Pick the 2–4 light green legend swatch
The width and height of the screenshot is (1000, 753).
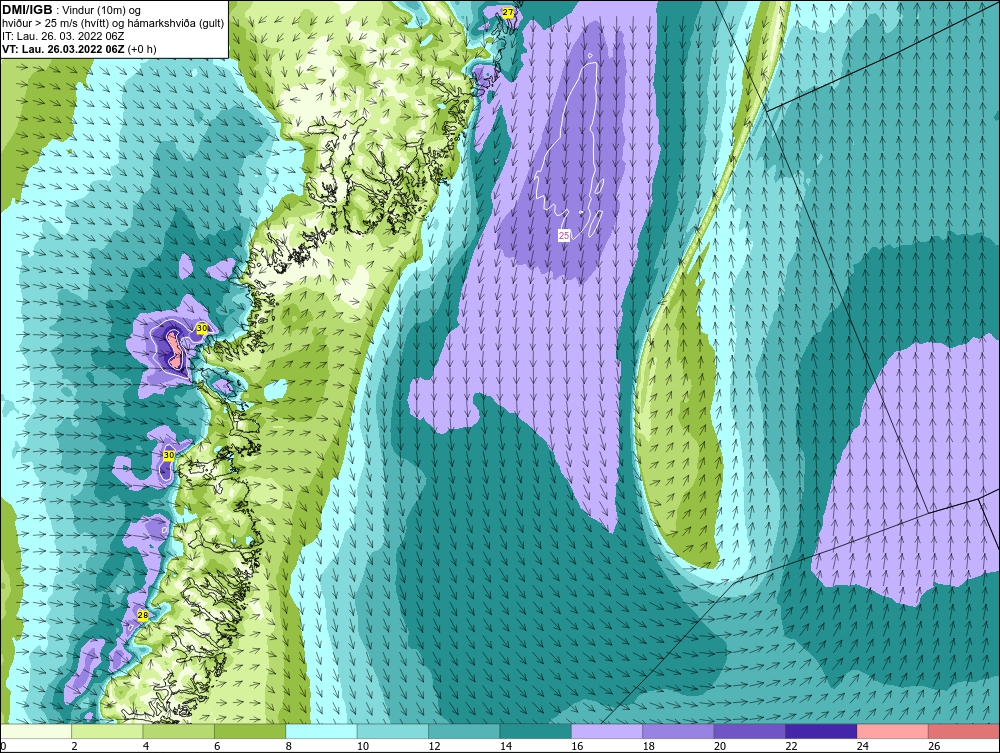click(x=107, y=731)
